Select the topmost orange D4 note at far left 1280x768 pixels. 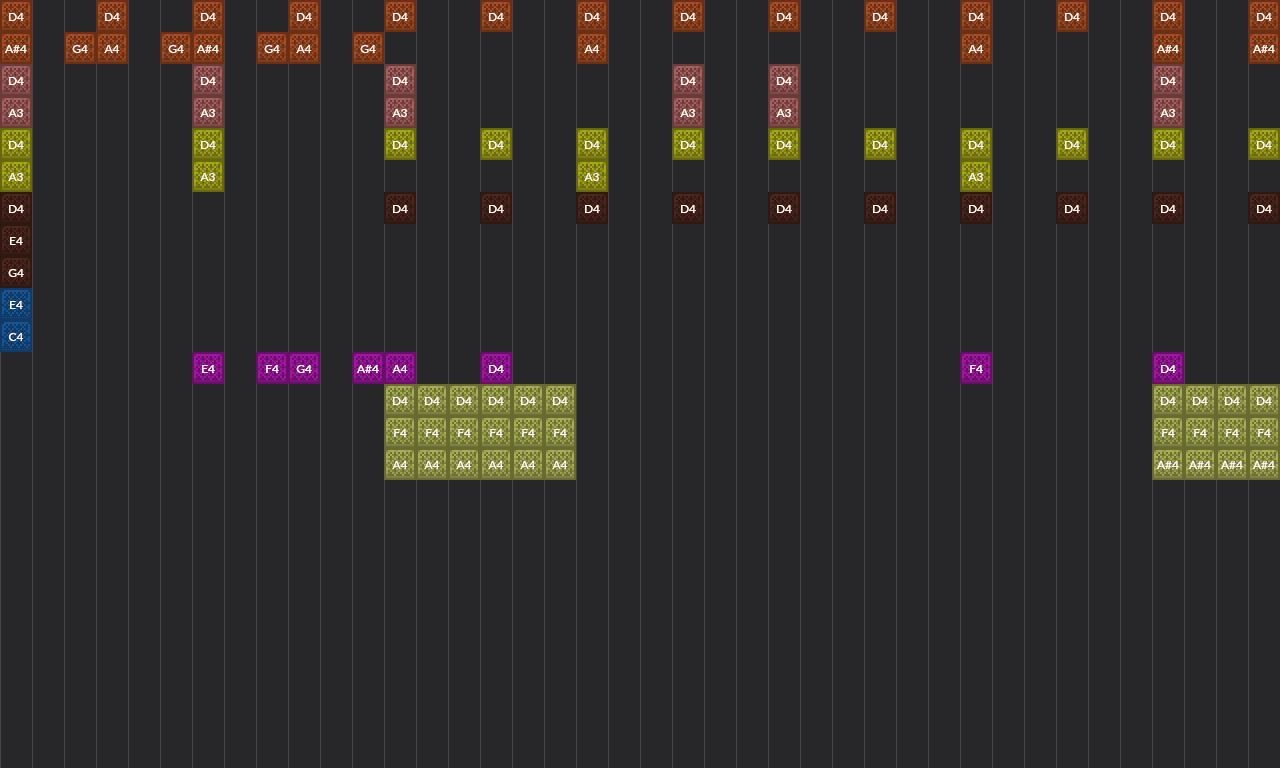[16, 17]
